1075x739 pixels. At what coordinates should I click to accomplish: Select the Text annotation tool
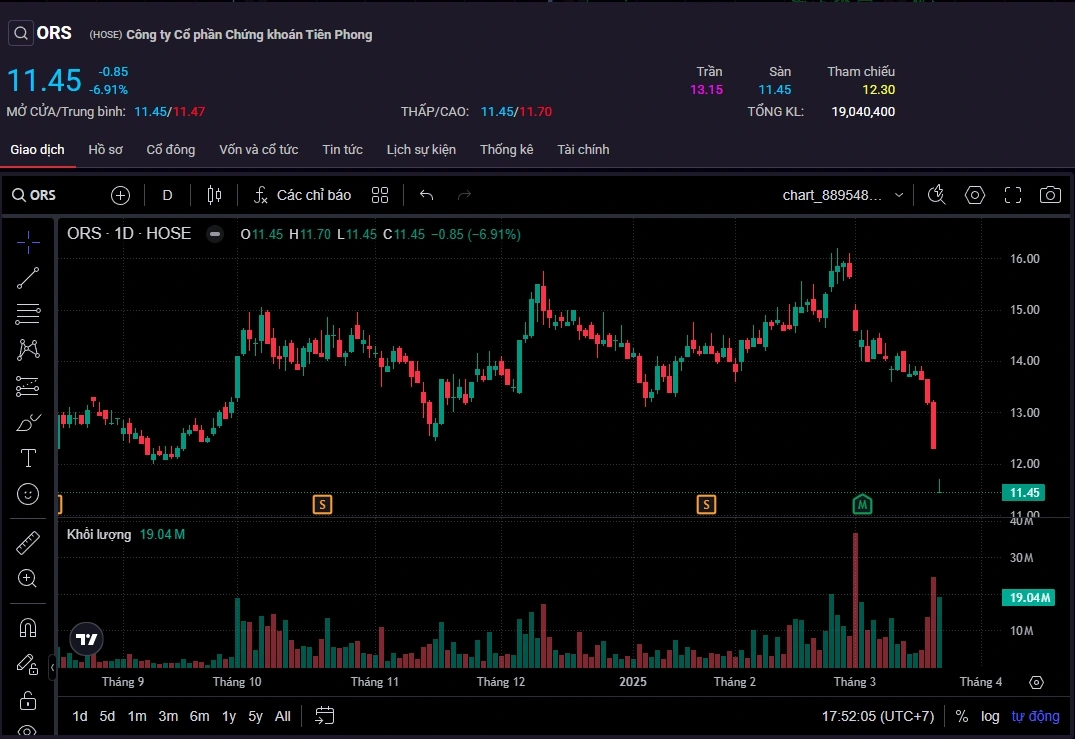(x=28, y=458)
